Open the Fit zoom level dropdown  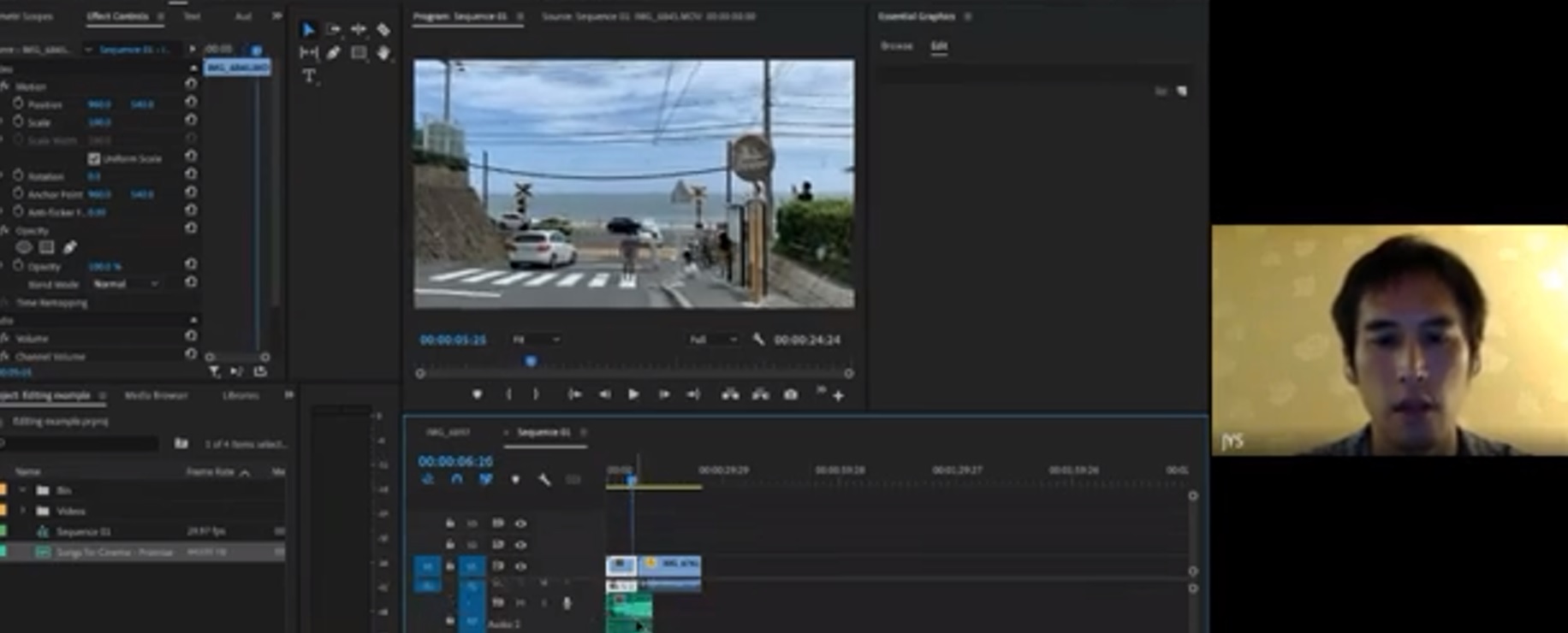537,340
